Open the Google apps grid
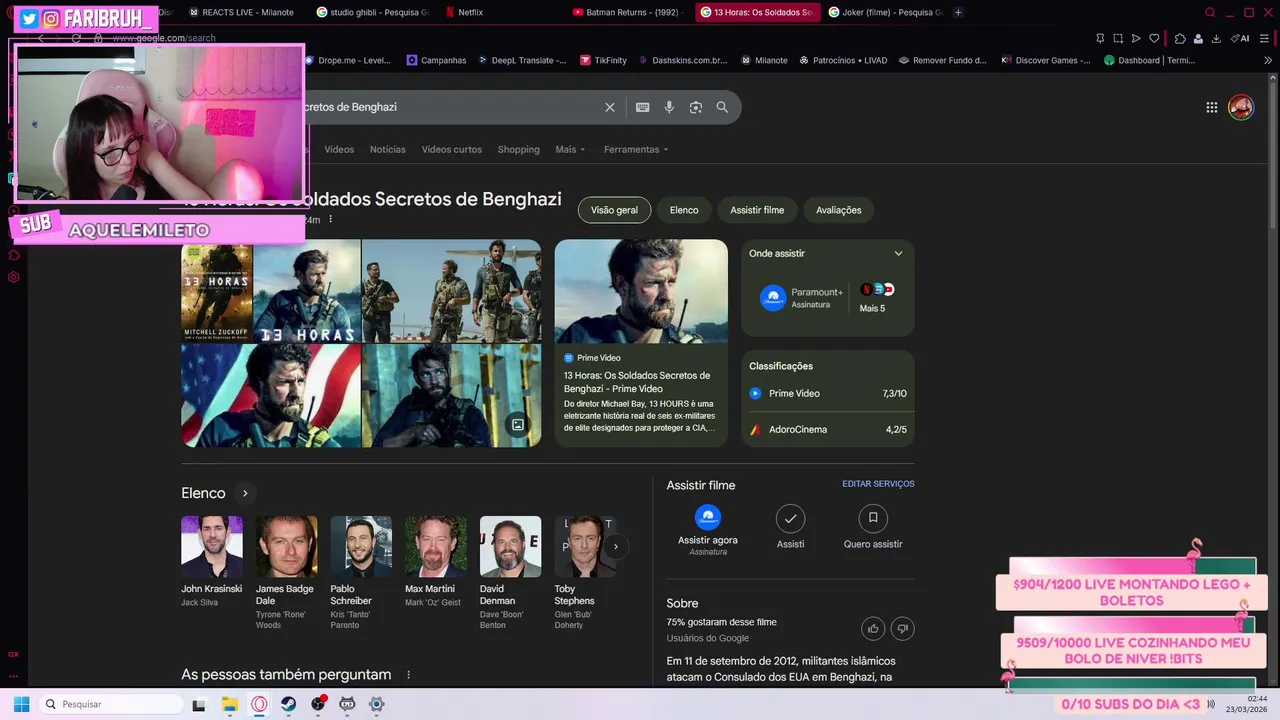Screen dimensions: 1280x720 click(1211, 107)
